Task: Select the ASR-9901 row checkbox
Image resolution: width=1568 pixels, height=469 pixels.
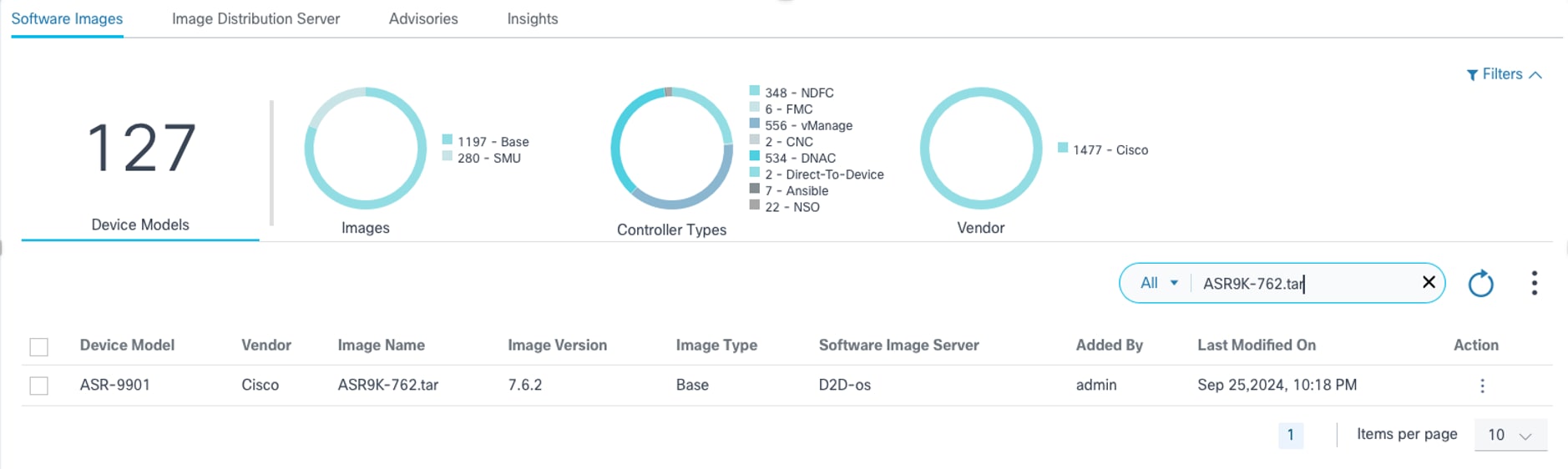Action: coord(39,386)
